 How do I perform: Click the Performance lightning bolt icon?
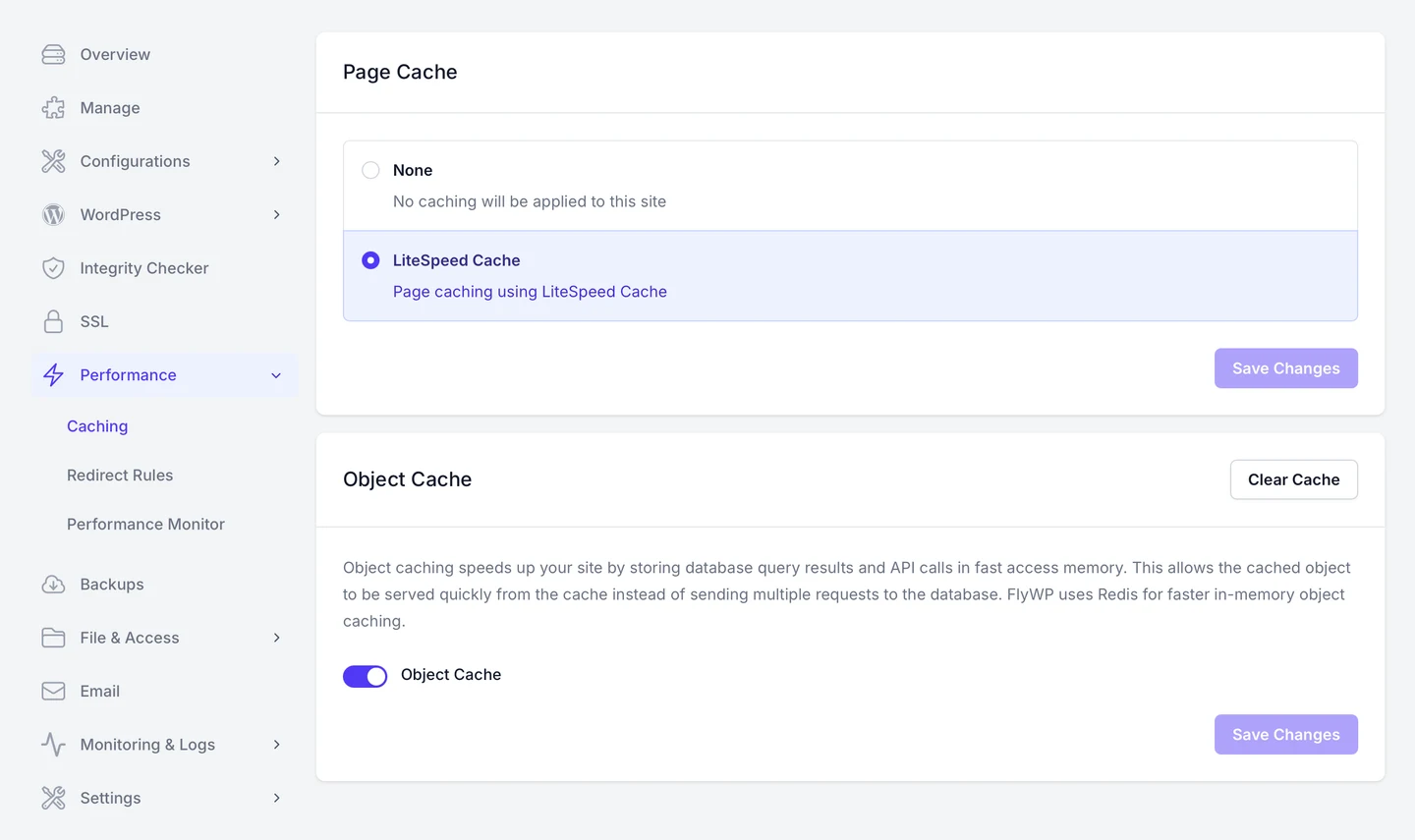[53, 374]
